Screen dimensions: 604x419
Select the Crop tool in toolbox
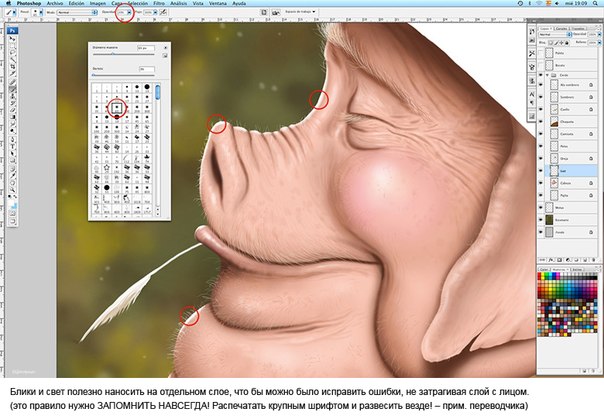click(x=13, y=67)
